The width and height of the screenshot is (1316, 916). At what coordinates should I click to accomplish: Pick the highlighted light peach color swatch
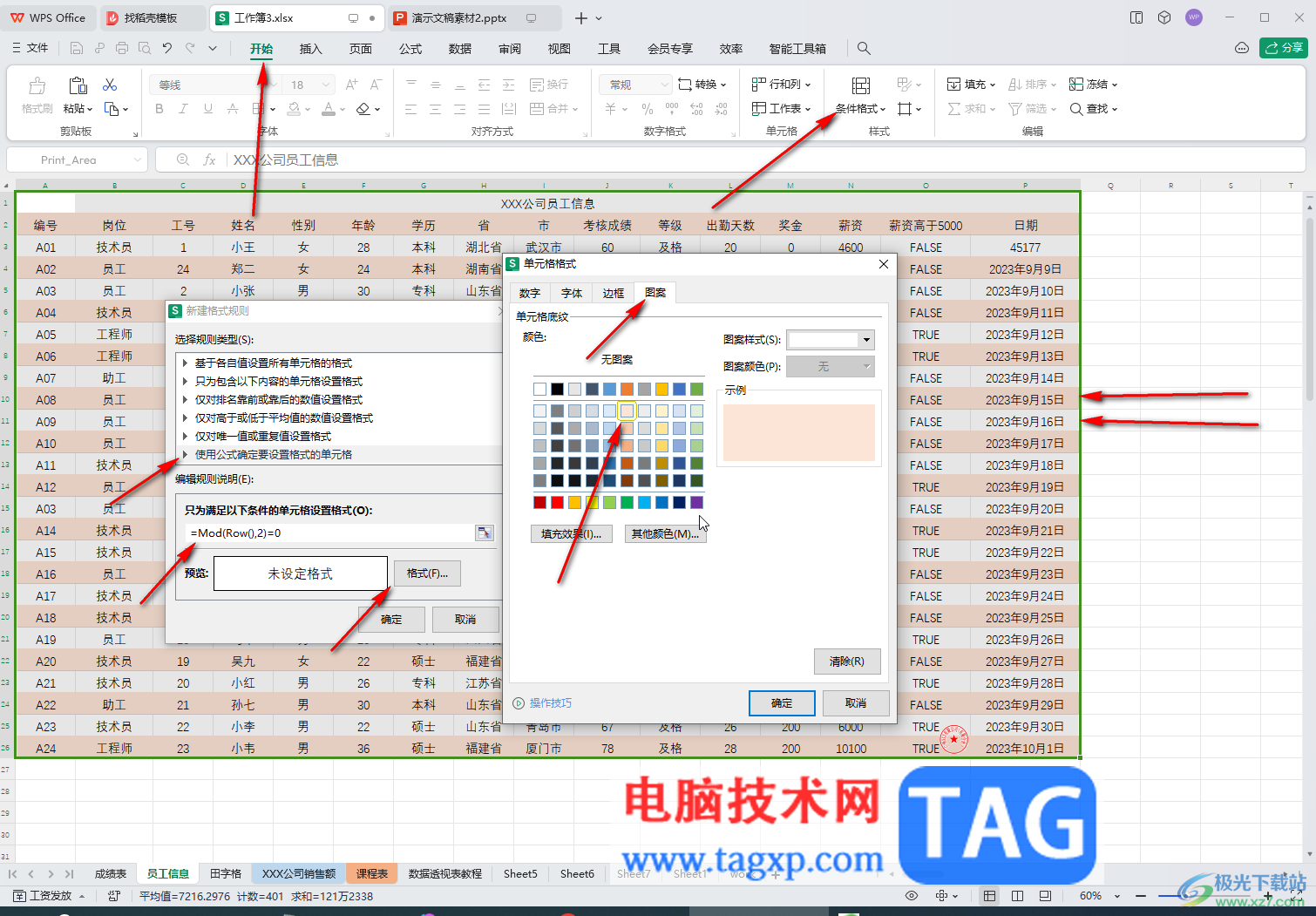(x=627, y=411)
